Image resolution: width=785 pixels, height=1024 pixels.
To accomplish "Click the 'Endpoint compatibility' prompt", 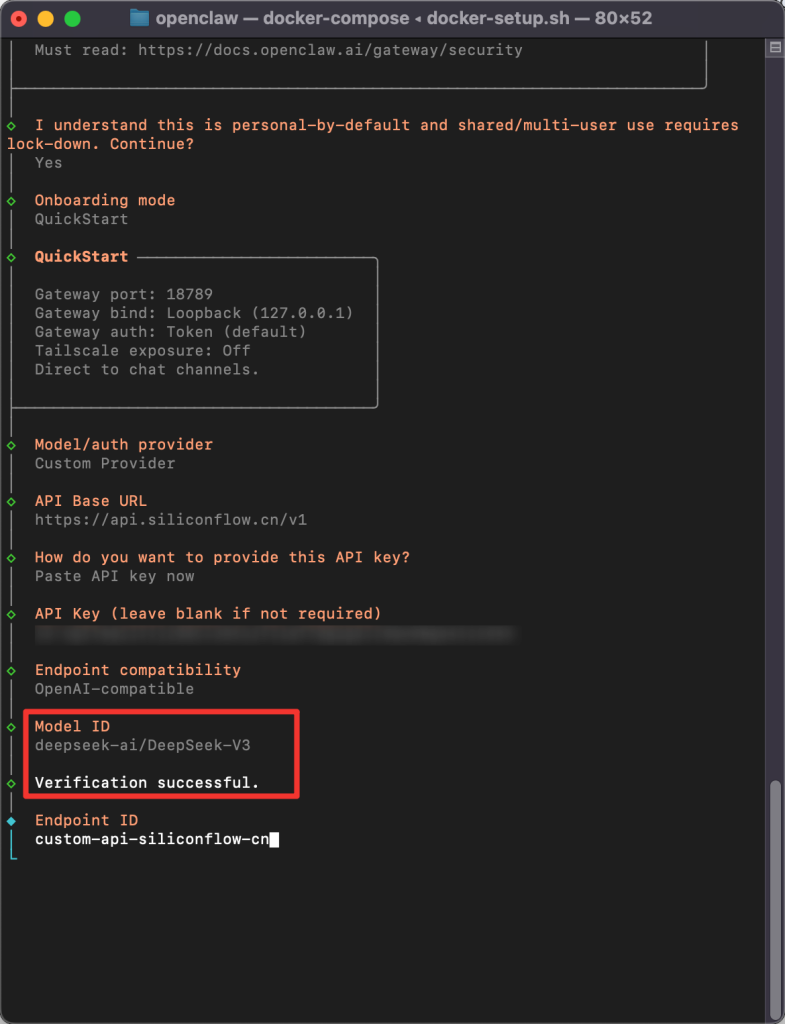I will pyautogui.click(x=138, y=670).
